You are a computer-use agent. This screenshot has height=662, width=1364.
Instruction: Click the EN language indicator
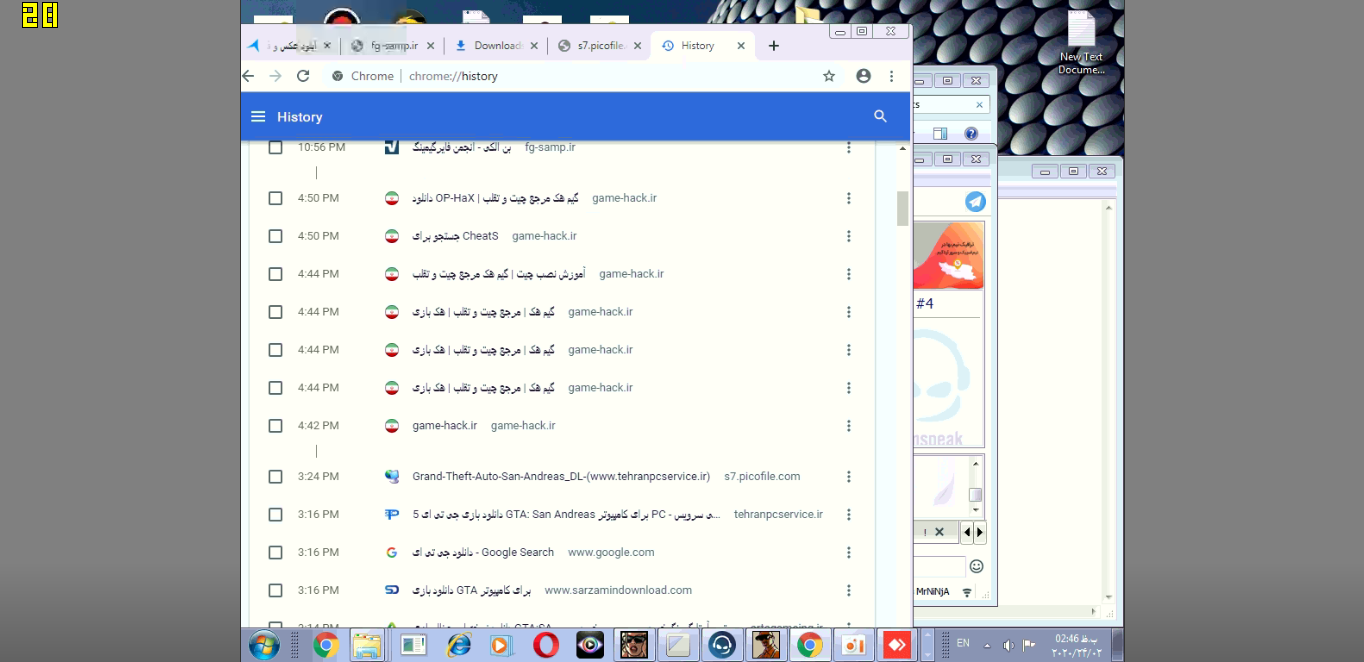[963, 644]
